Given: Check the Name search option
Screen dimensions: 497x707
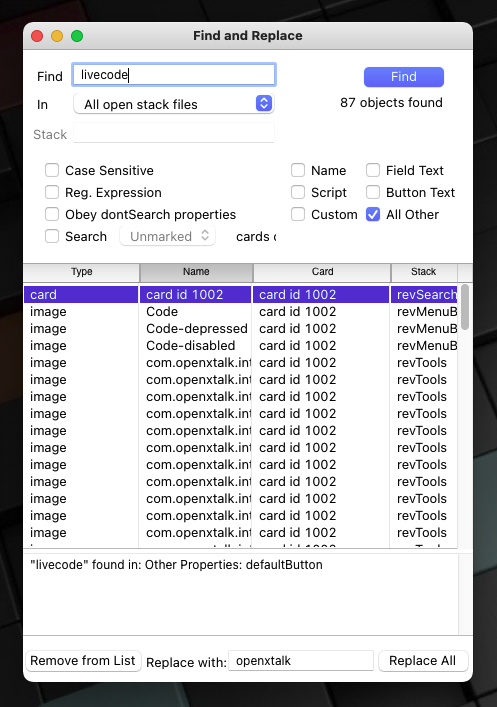Looking at the screenshot, I should click(x=298, y=170).
